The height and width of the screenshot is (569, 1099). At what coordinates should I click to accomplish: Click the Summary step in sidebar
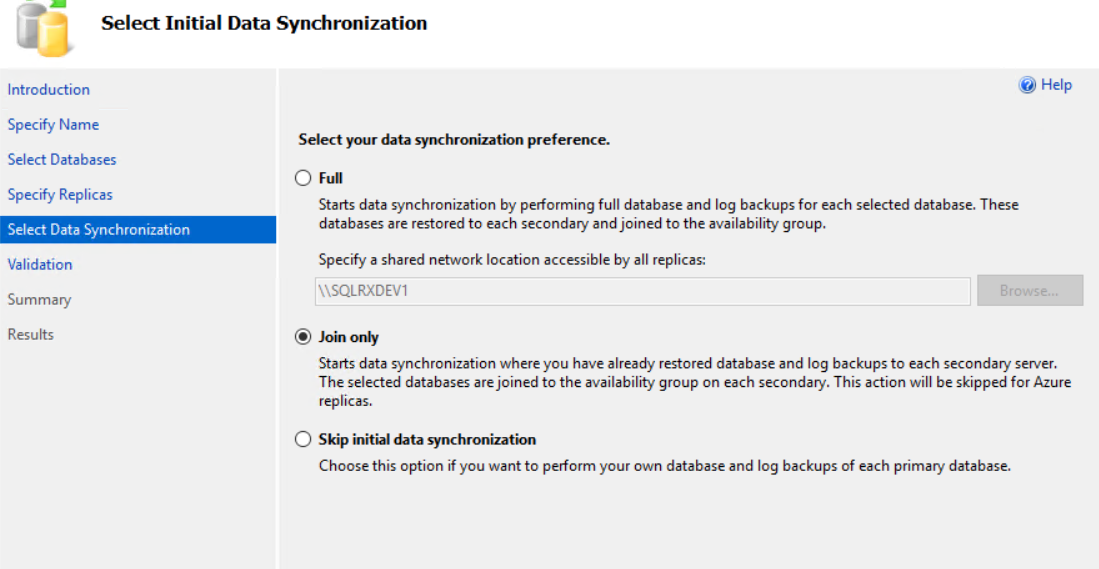pos(39,299)
